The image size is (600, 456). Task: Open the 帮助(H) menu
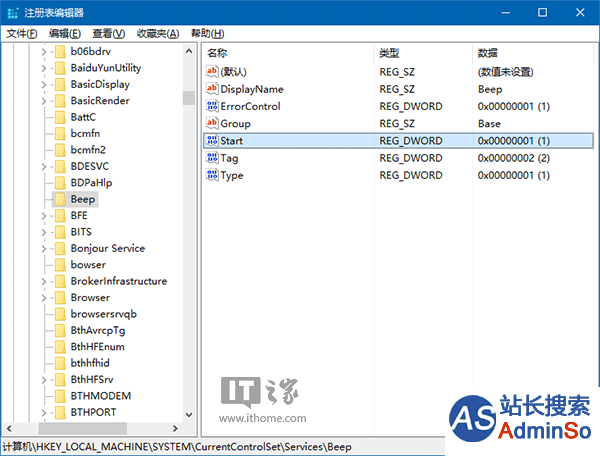pyautogui.click(x=208, y=34)
